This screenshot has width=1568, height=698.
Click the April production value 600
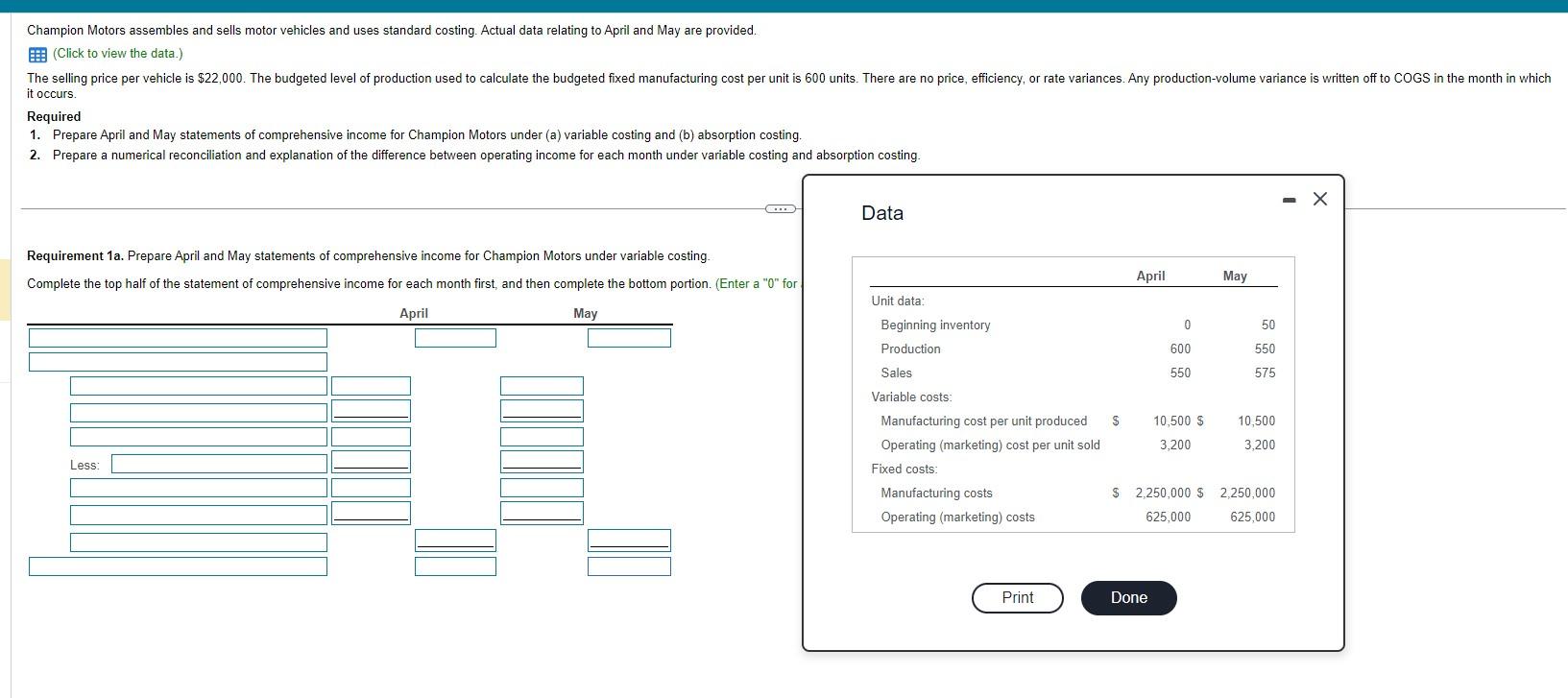(x=1180, y=349)
